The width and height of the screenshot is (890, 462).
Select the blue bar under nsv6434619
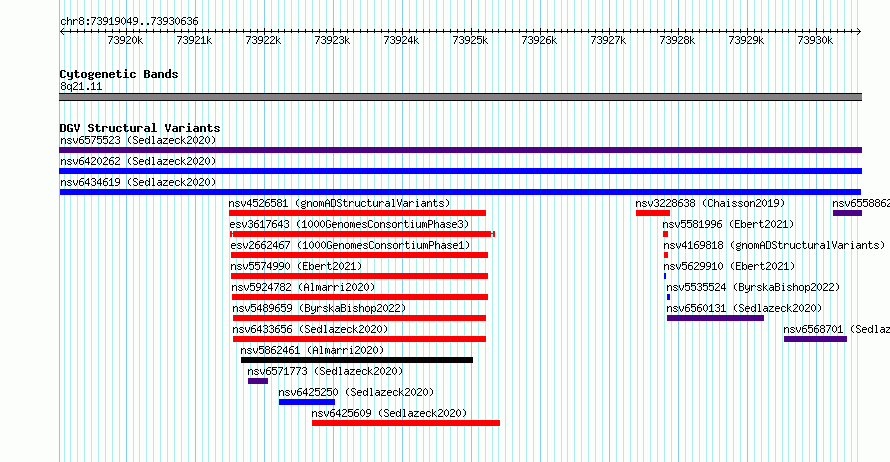[x=460, y=192]
